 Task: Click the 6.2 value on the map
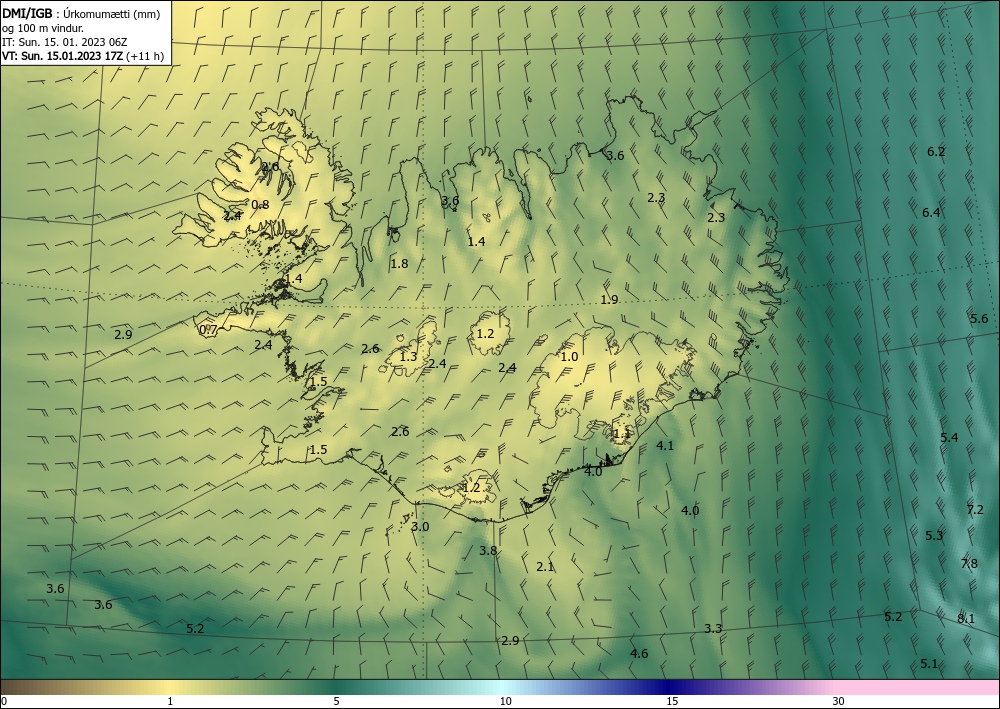(936, 152)
